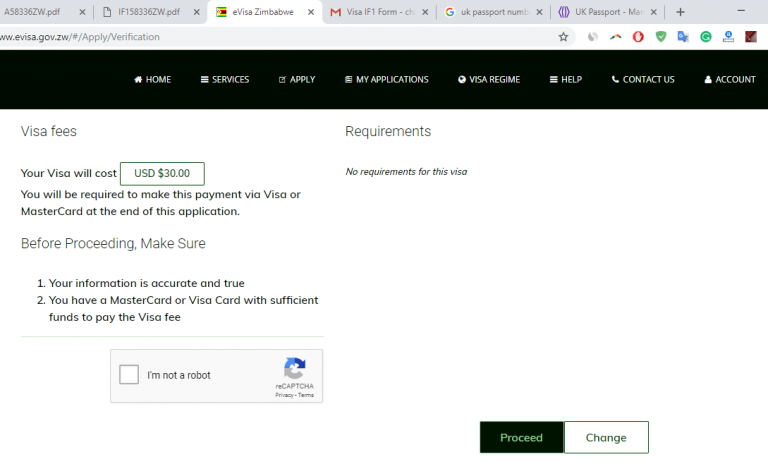The height and width of the screenshot is (476, 768).
Task: Open the reCAPTCHA Privacy link
Action: point(284,395)
